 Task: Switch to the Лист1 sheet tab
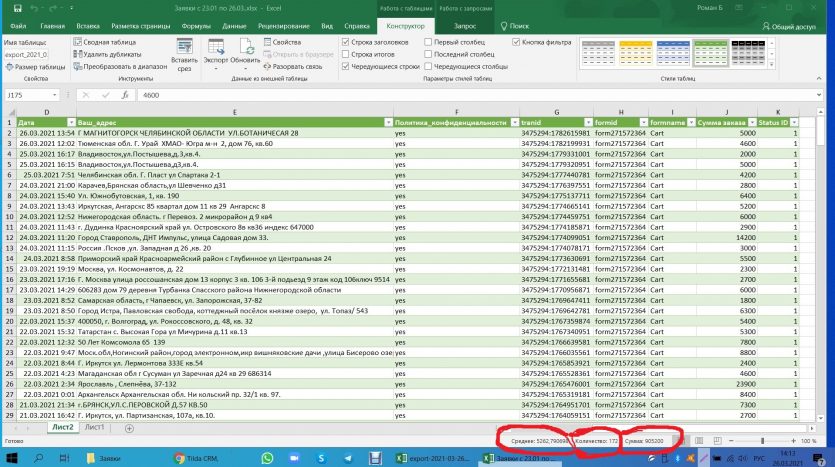(x=94, y=426)
